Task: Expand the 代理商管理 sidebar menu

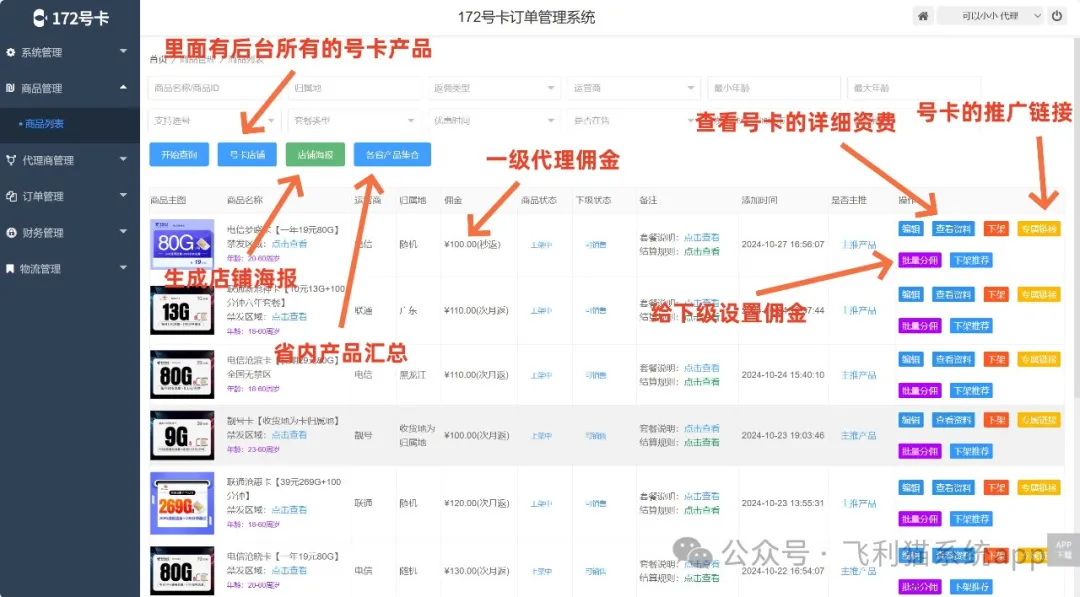Action: click(70, 160)
